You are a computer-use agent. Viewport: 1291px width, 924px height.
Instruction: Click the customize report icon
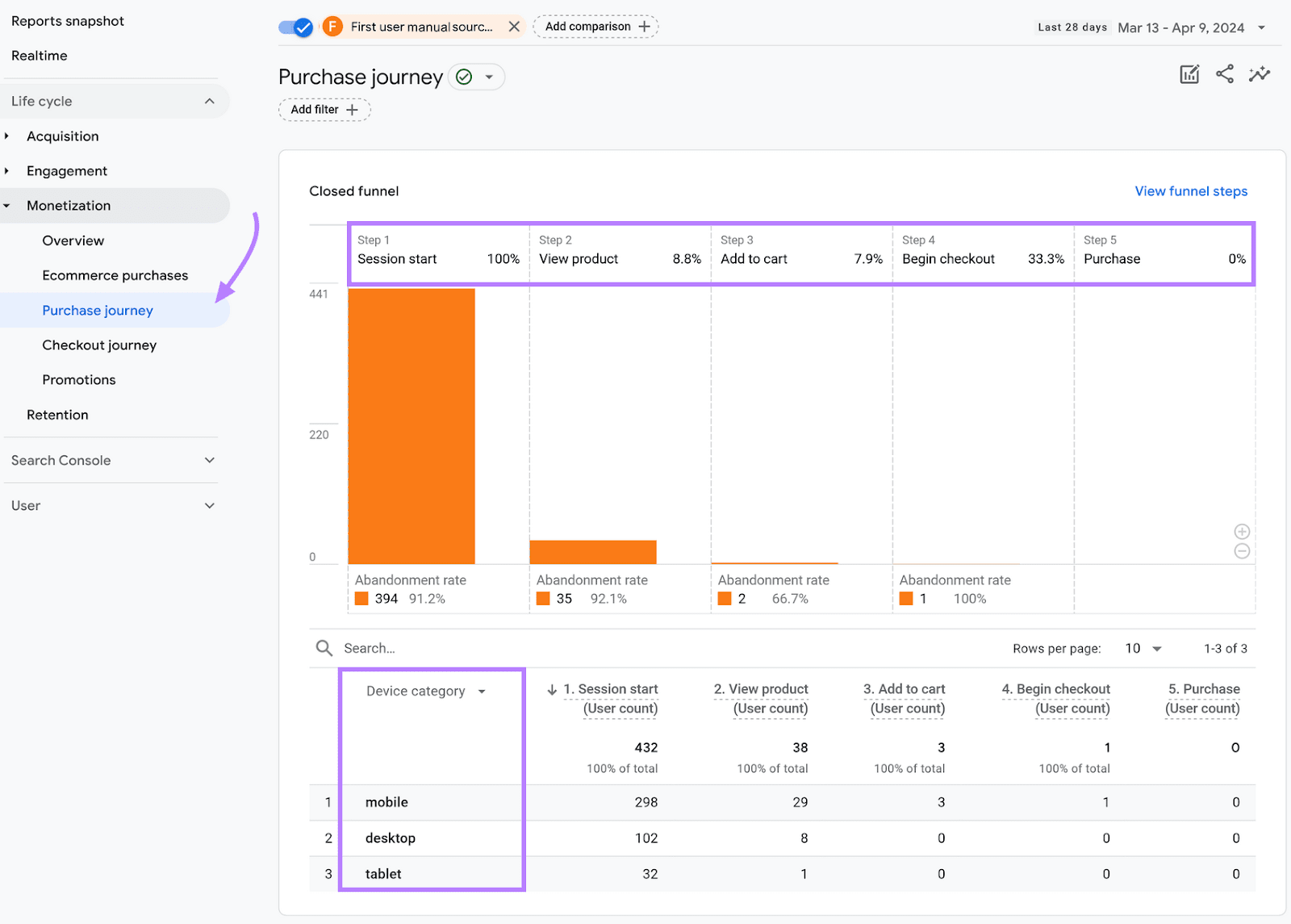[x=1189, y=75]
